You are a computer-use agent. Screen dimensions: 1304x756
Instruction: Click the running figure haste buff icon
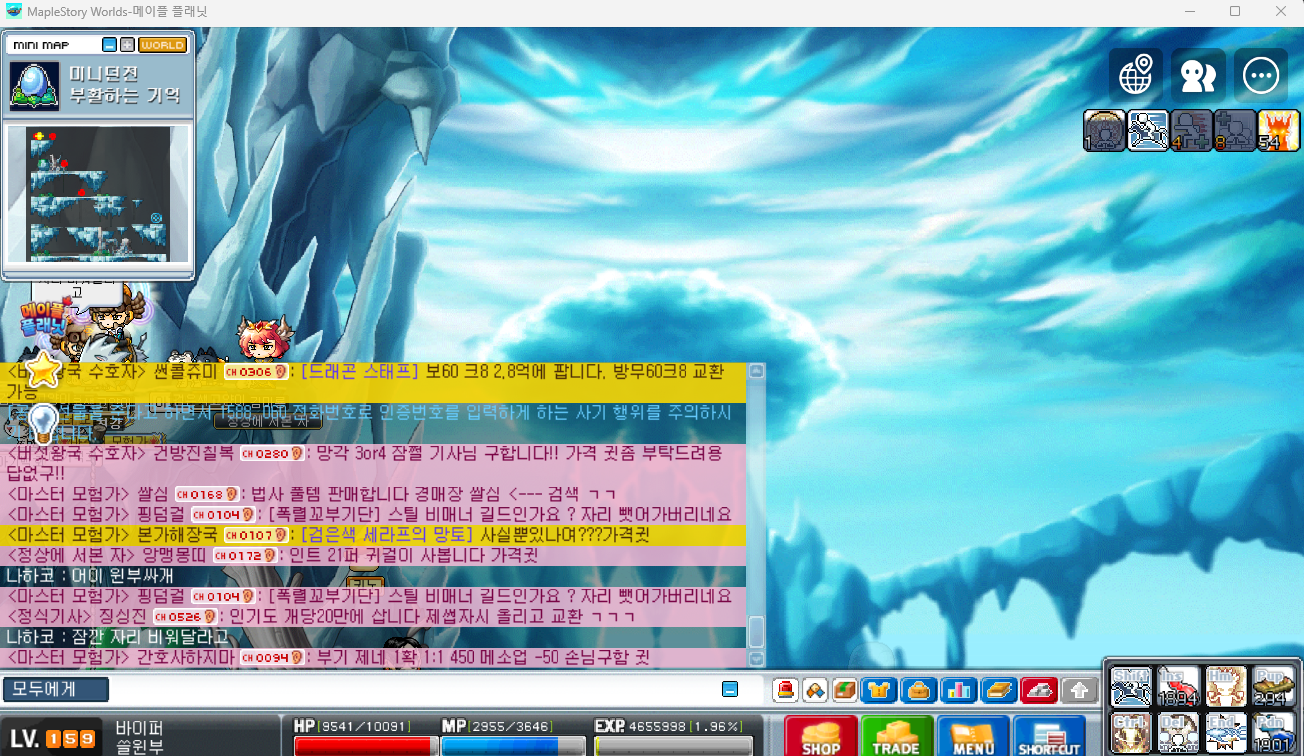pos(1148,130)
